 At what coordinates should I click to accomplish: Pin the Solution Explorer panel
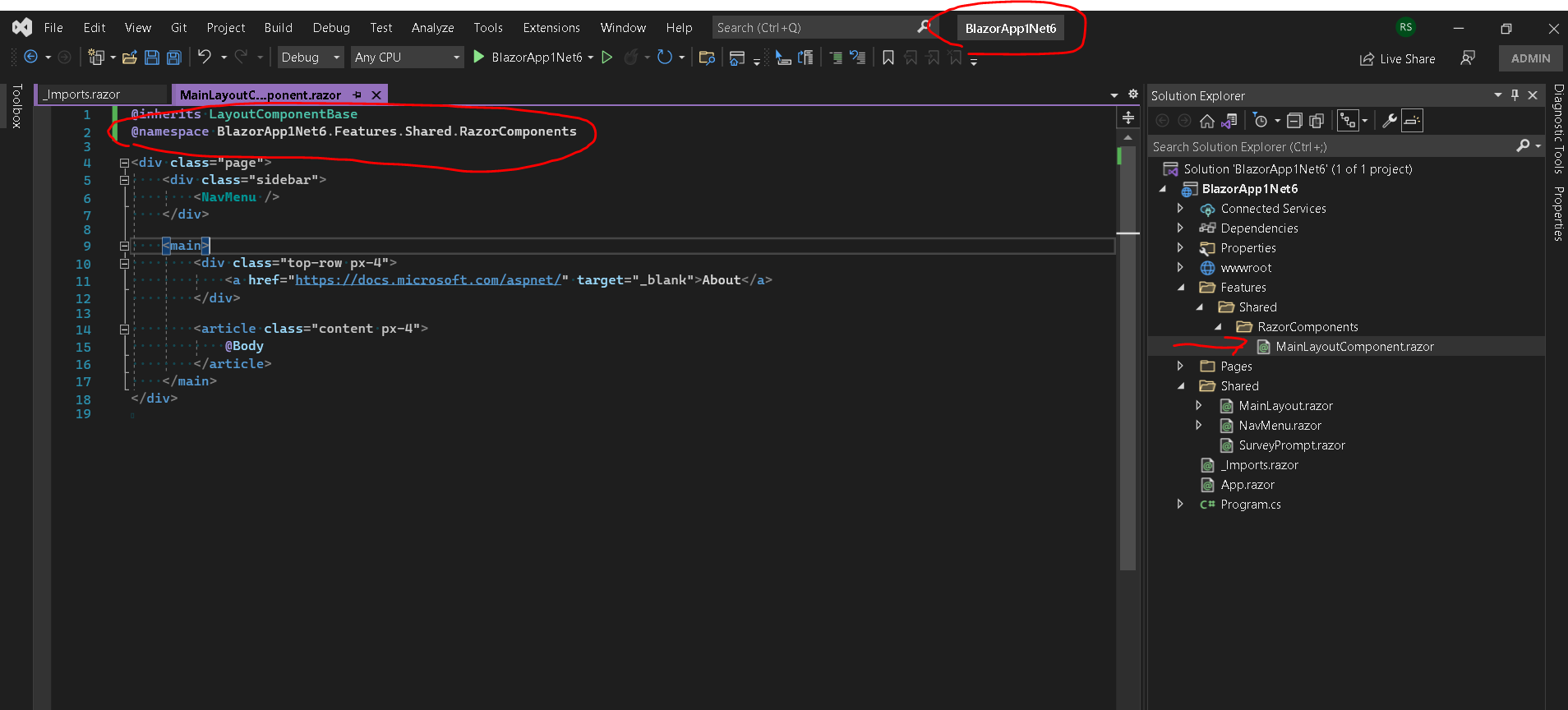click(x=1515, y=95)
